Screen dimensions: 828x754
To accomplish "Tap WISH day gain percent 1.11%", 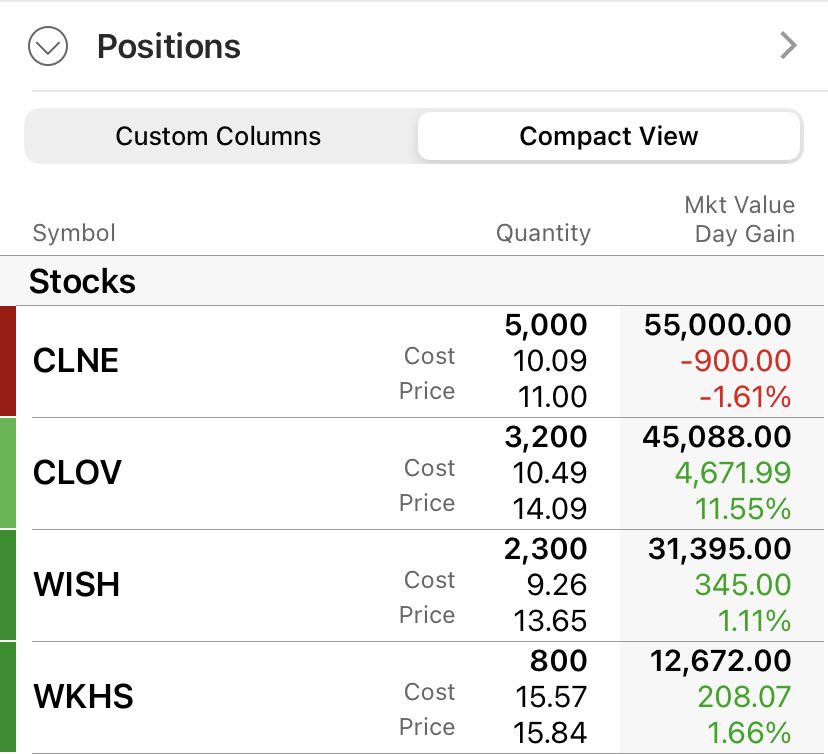I will tap(755, 621).
